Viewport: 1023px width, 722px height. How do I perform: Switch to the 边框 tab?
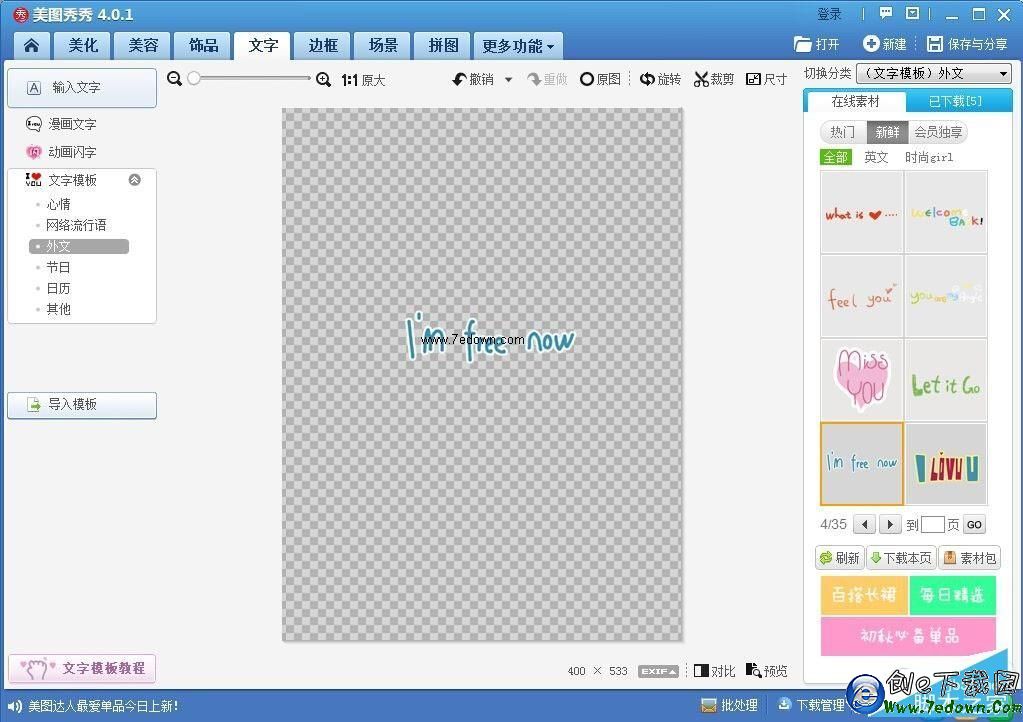pos(323,45)
